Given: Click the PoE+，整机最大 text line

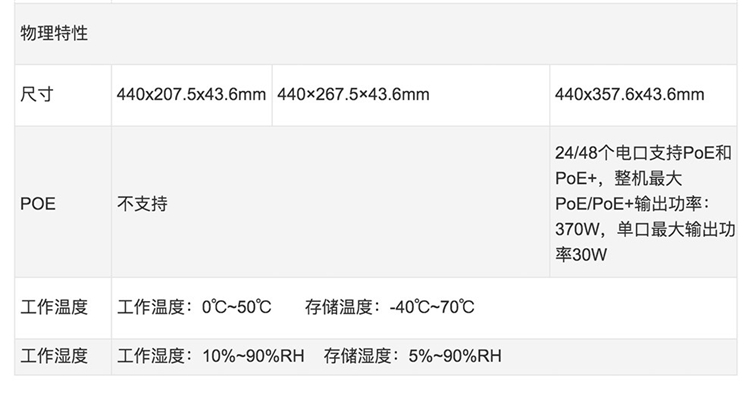Looking at the screenshot, I should [x=618, y=179].
